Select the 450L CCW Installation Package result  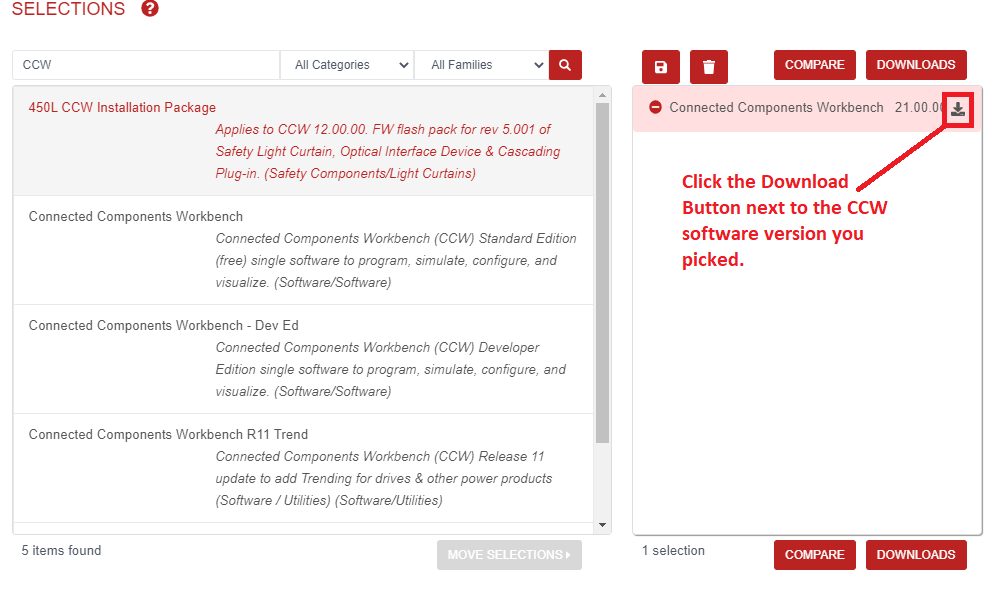(304, 141)
